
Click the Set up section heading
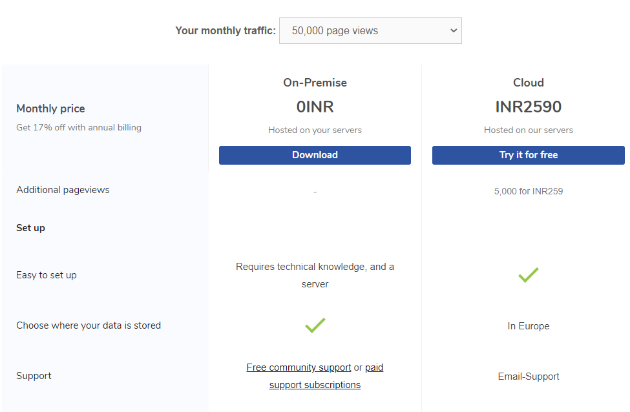[31, 228]
